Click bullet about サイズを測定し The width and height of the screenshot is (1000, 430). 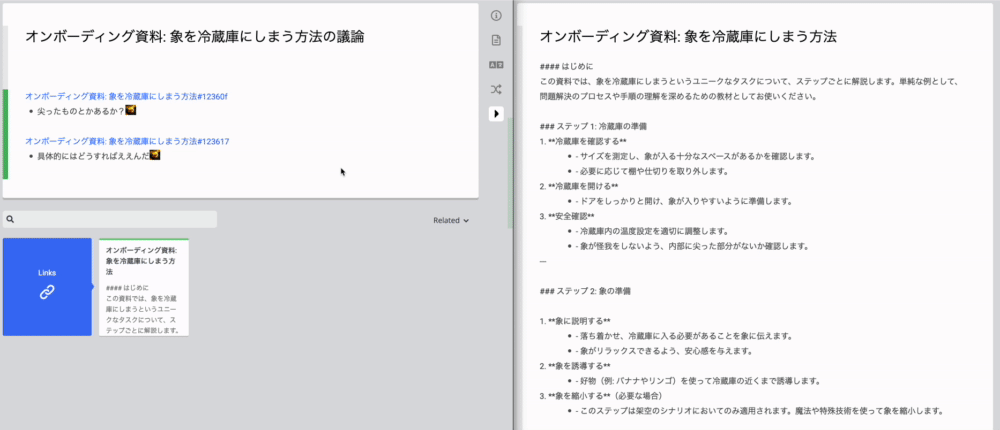pos(695,156)
